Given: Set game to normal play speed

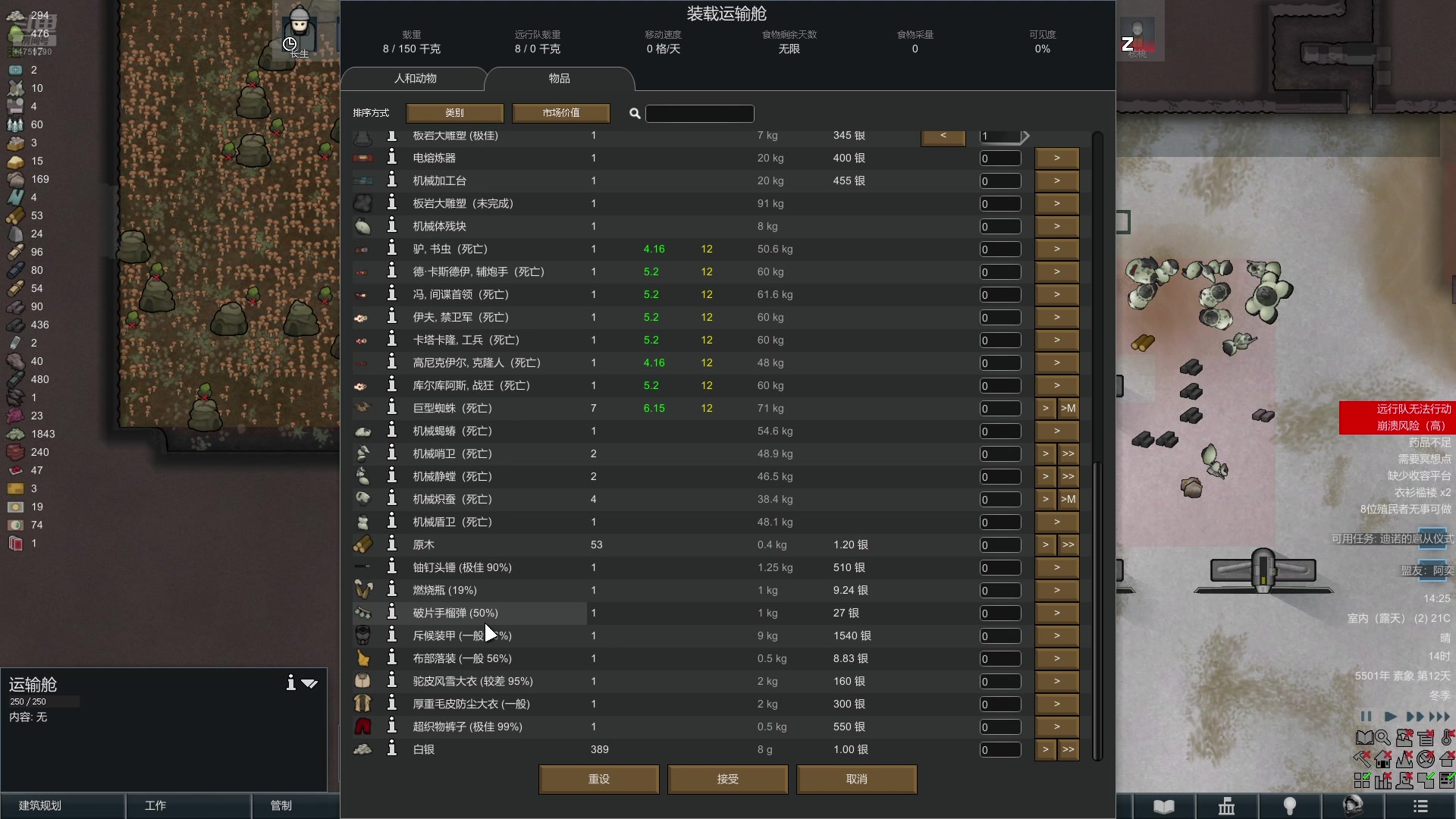Looking at the screenshot, I should pyautogui.click(x=1390, y=716).
